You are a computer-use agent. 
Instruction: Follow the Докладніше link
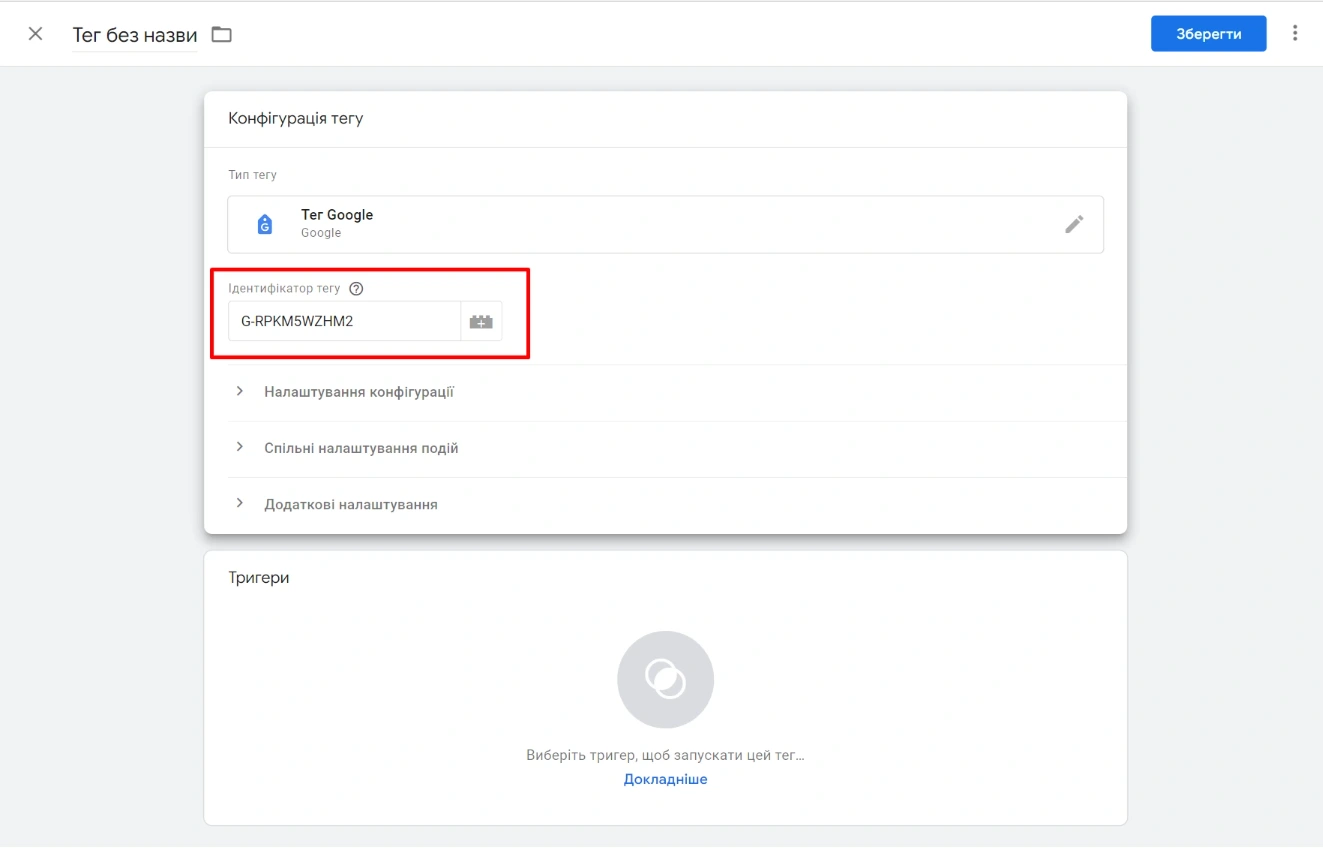click(665, 779)
